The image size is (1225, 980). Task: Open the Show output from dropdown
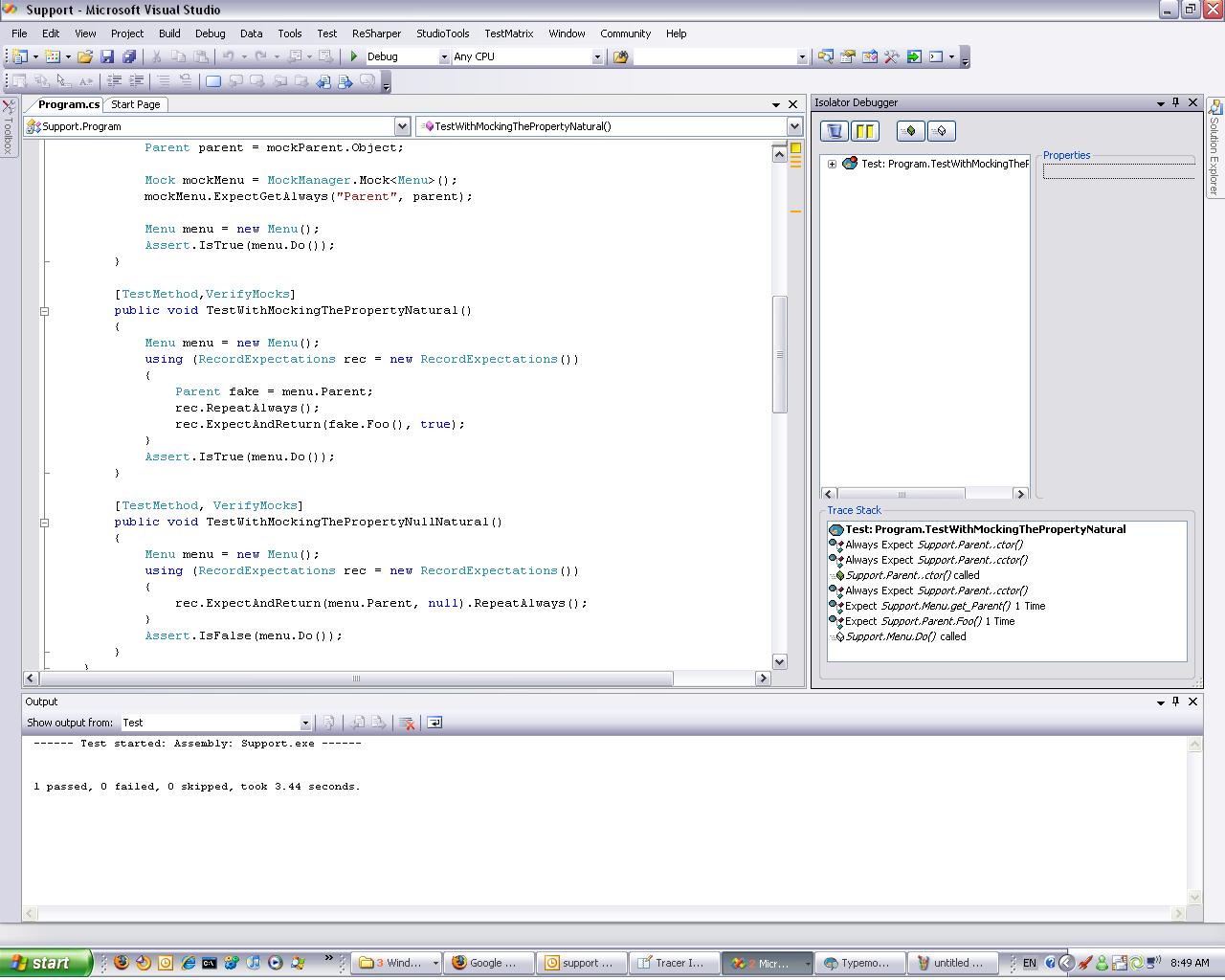click(x=305, y=724)
